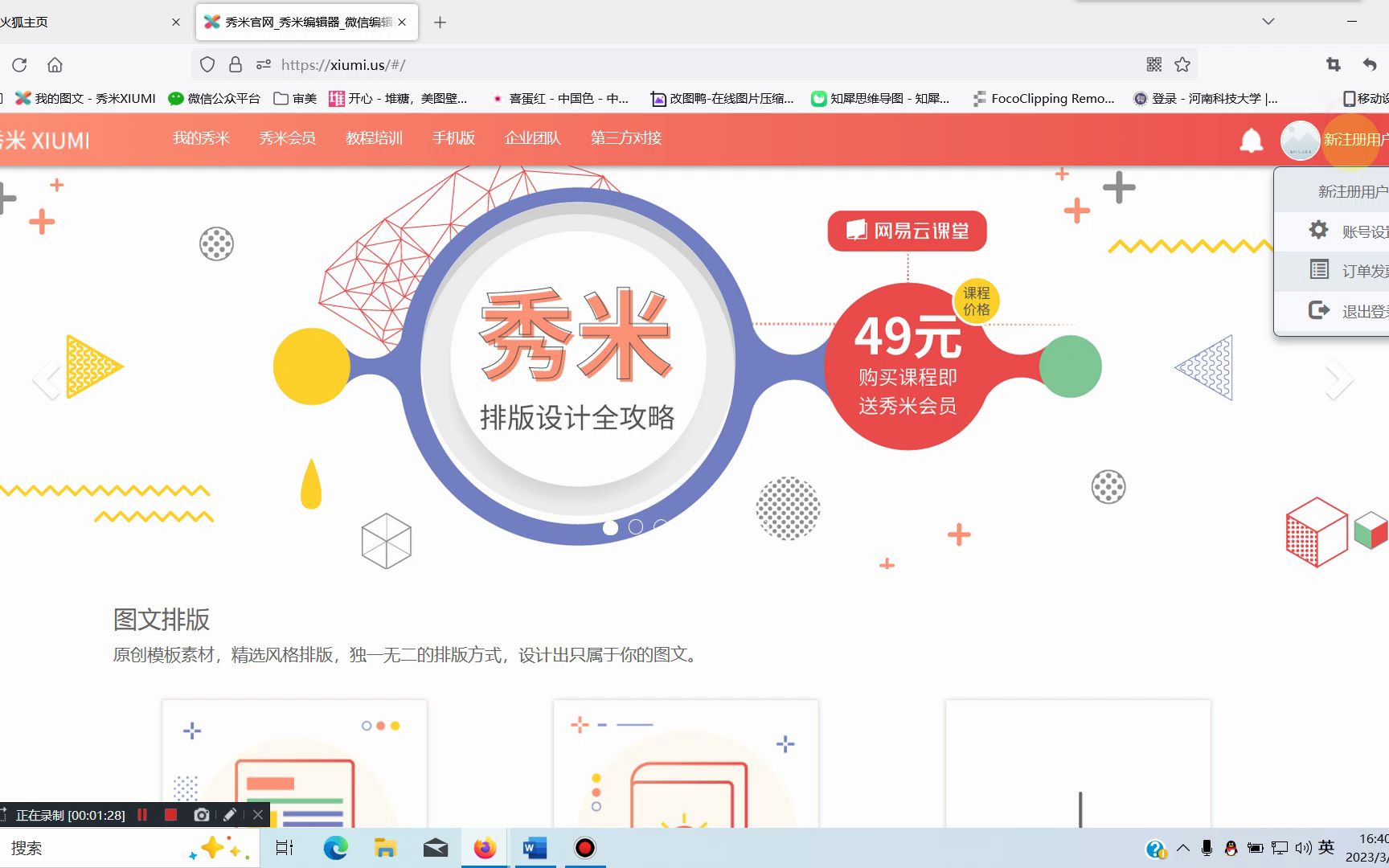Select the second carousel dot indicator
This screenshot has height=868, width=1389.
pyautogui.click(x=636, y=527)
